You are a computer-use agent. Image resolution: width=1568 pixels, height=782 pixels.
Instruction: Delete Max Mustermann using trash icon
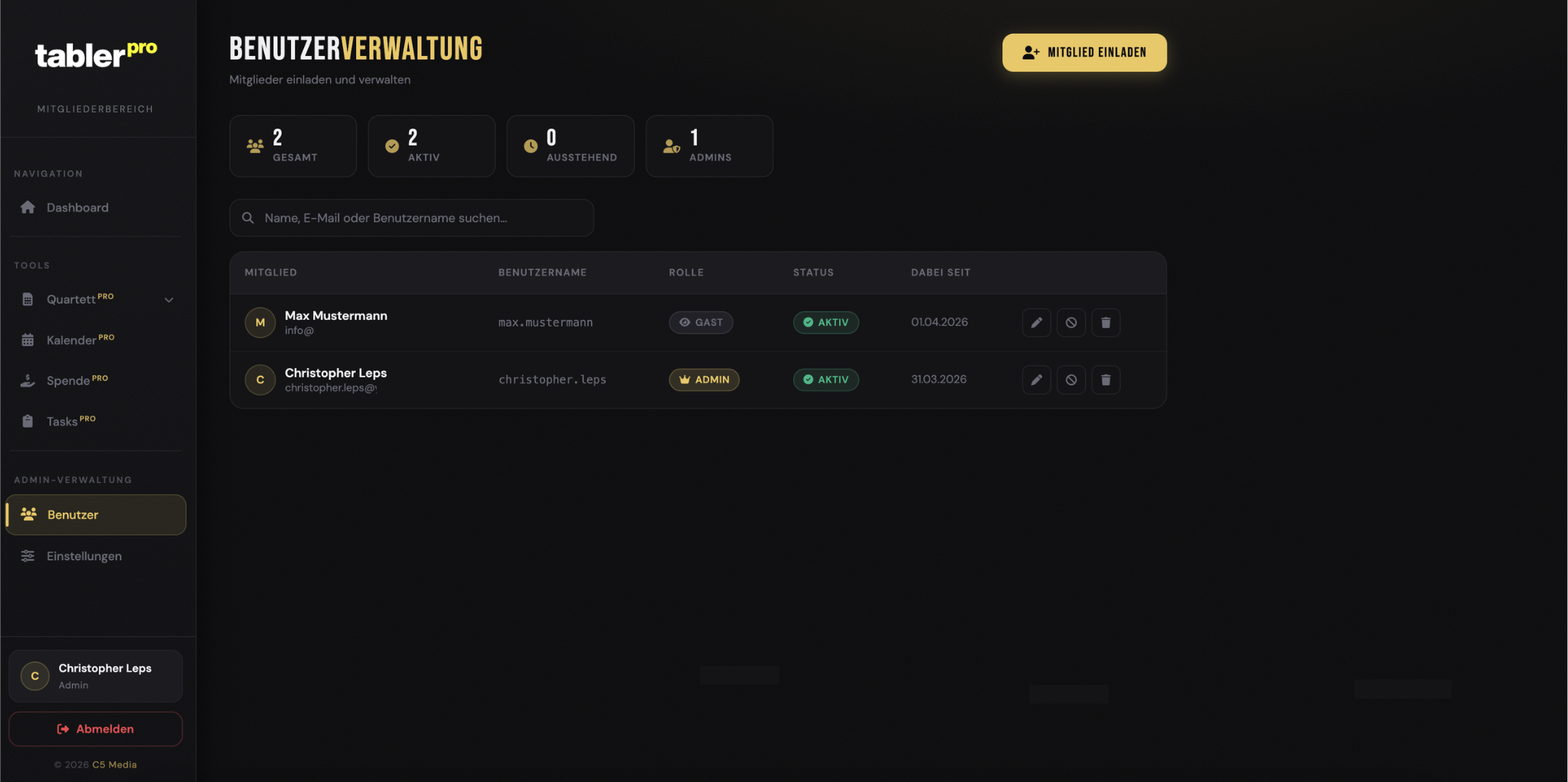point(1105,322)
